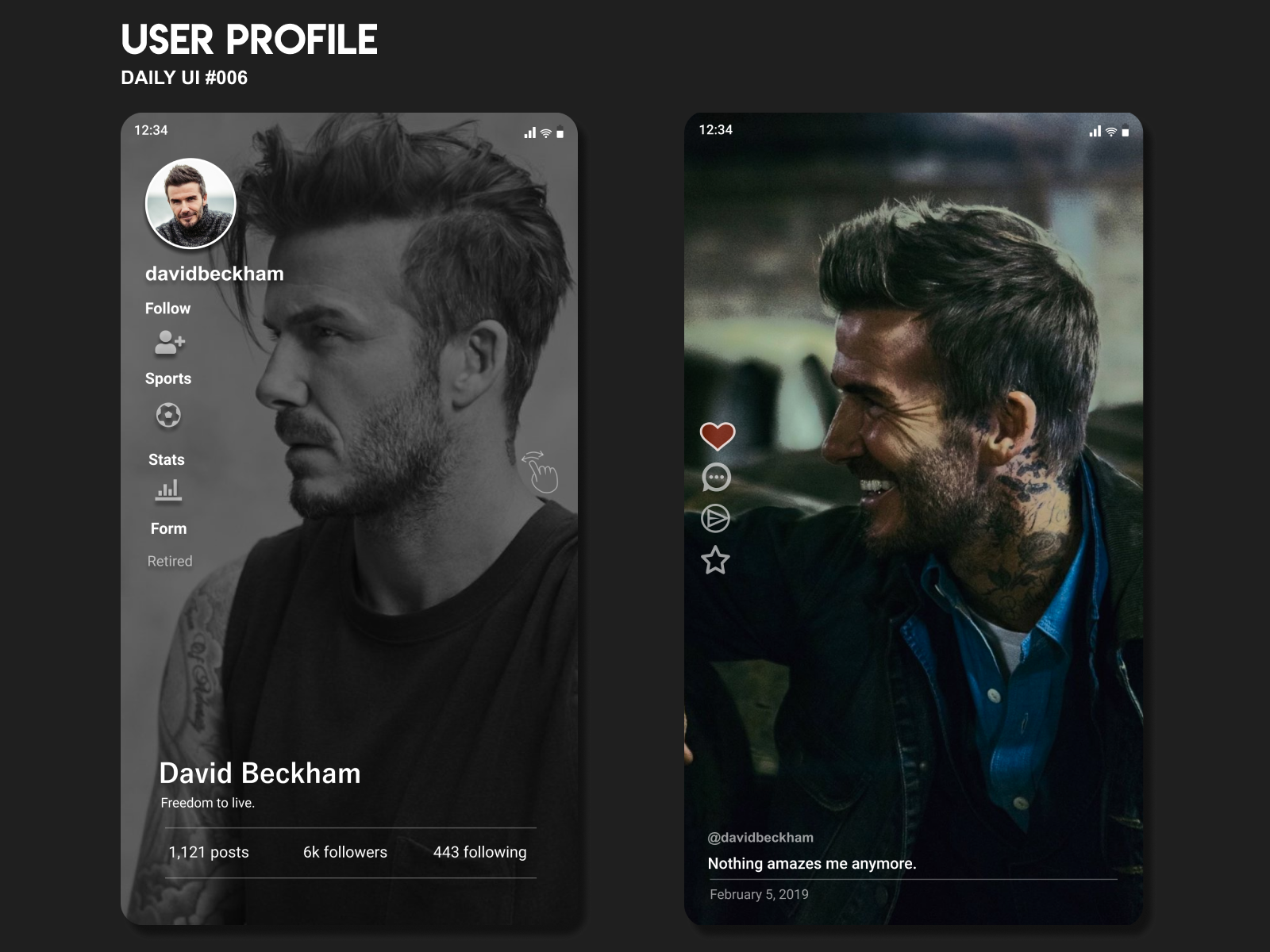Favorite the post with the star icon
The width and height of the screenshot is (1270, 952).
(x=715, y=560)
